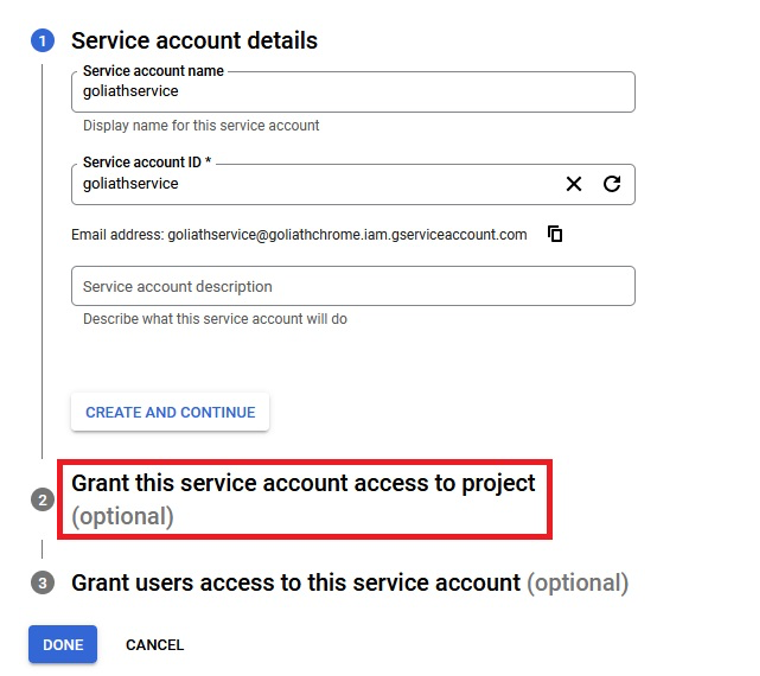Viewport: 760px width, 676px height.
Task: Regenerate the Service account ID
Action: pos(612,184)
